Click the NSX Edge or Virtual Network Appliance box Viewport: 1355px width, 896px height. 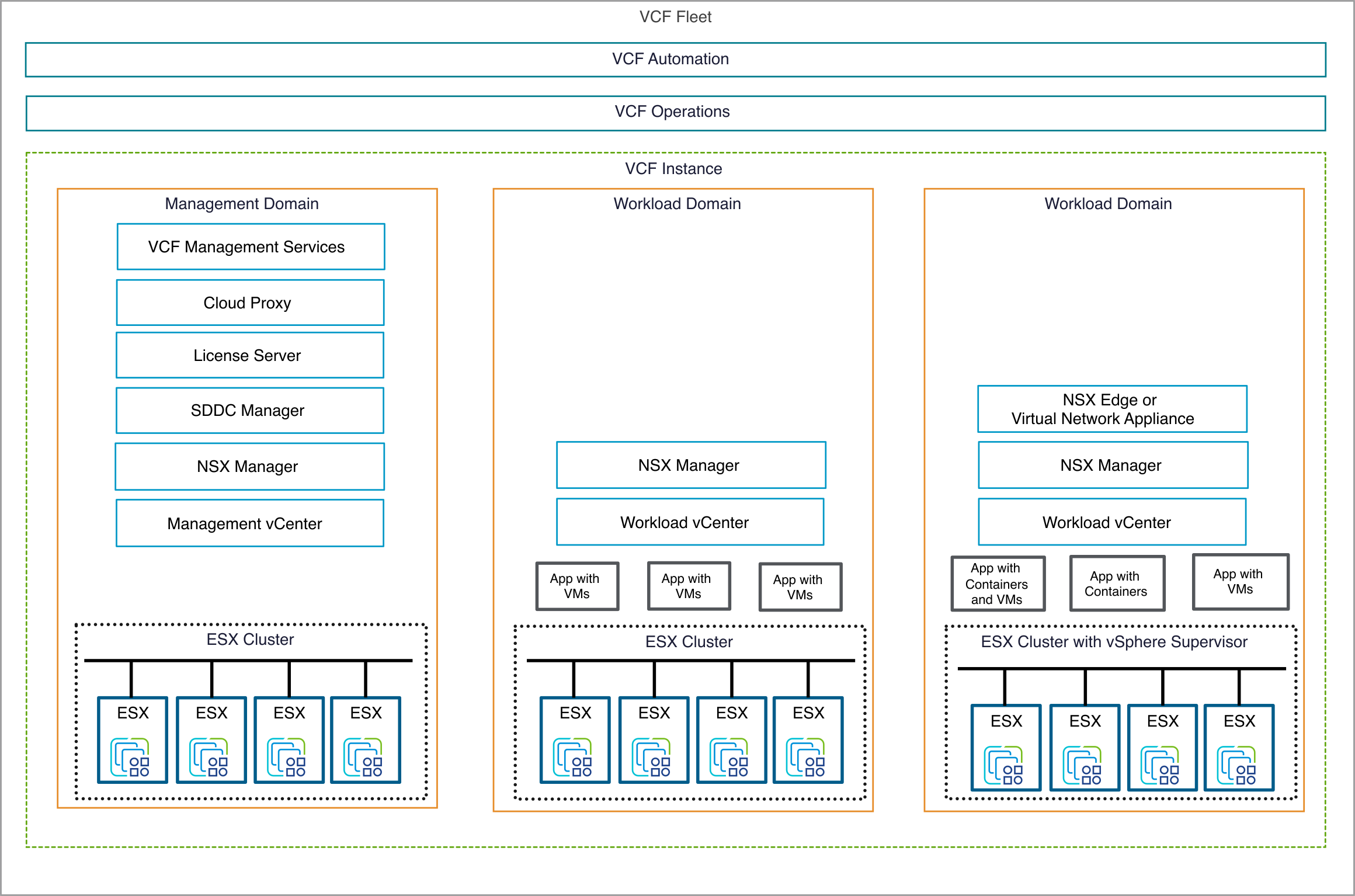1113,409
